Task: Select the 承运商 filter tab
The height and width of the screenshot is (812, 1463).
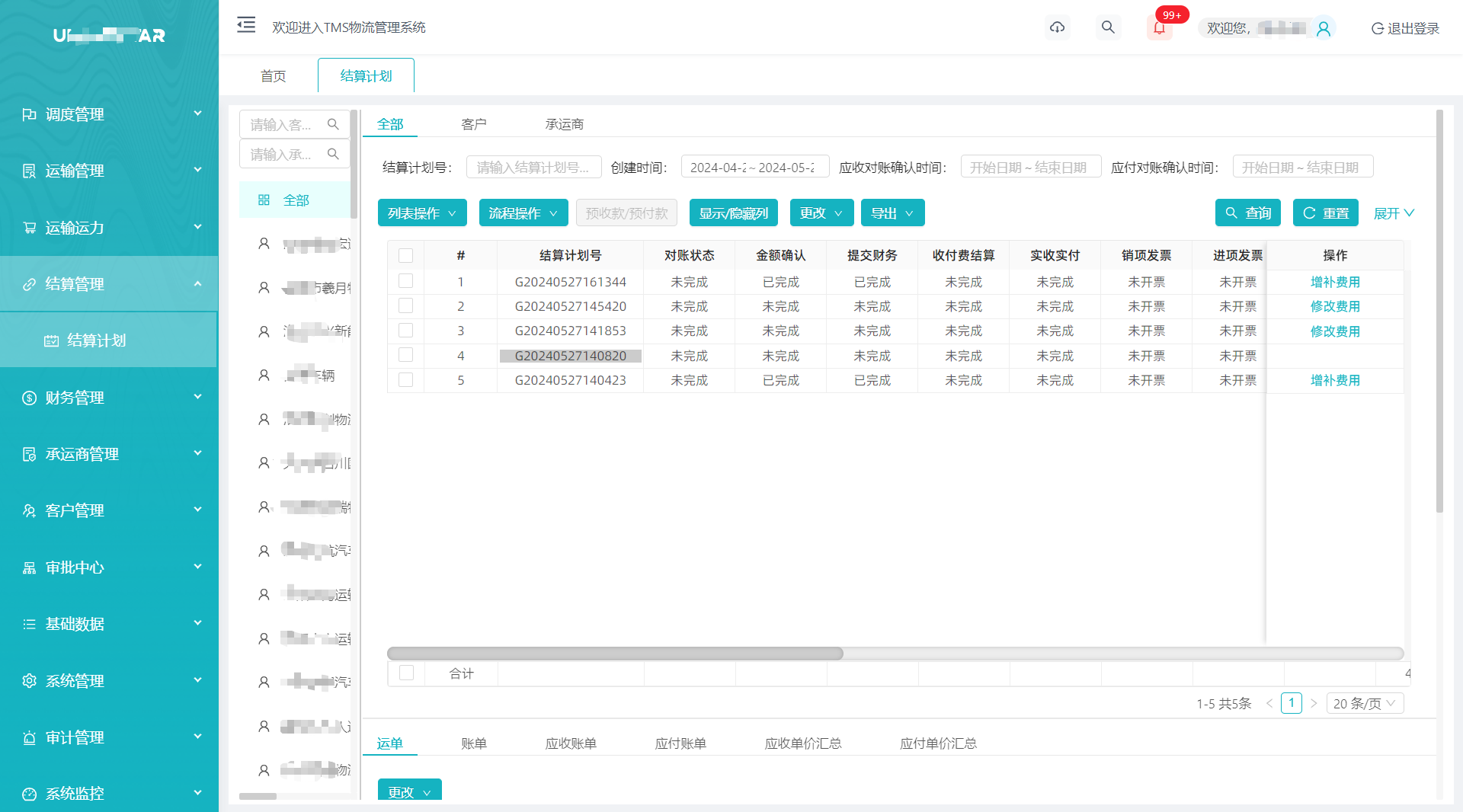Action: [565, 124]
